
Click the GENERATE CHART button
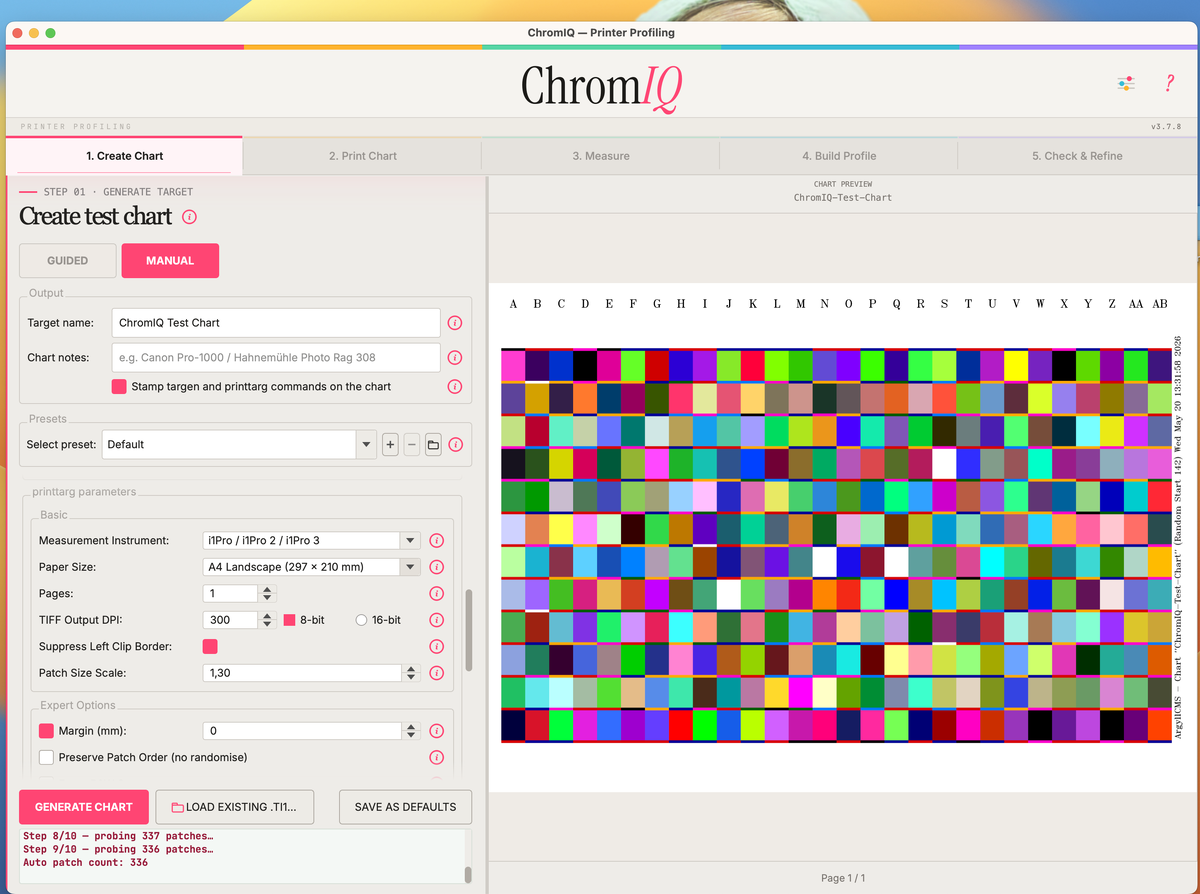pyautogui.click(x=84, y=807)
